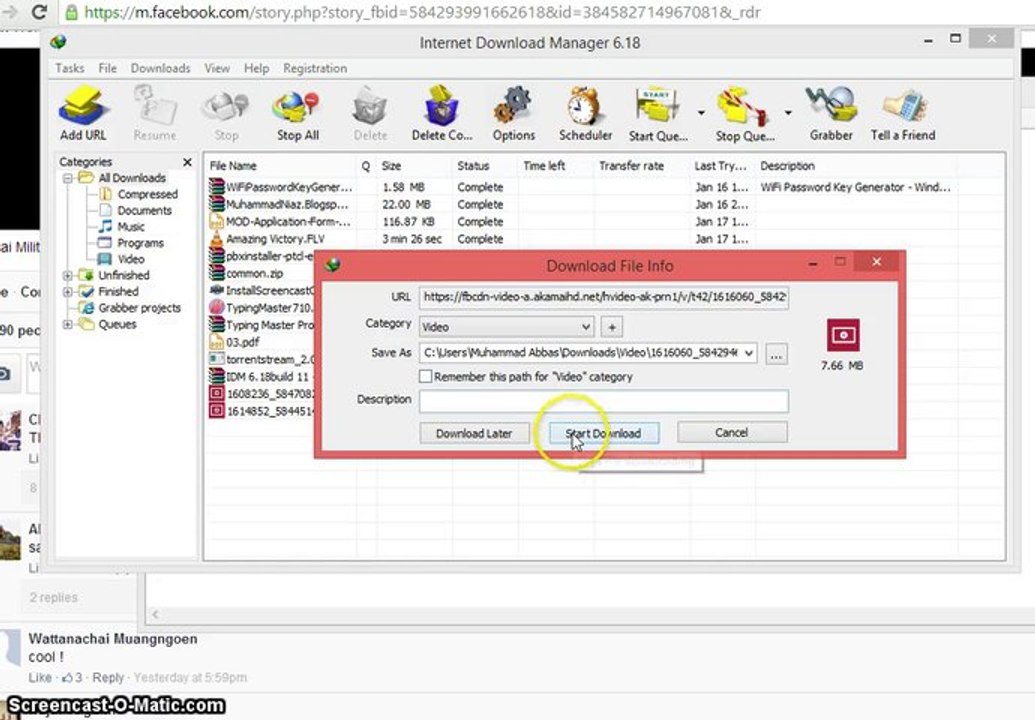Open the Registration menu
This screenshot has height=720, width=1035.
pyautogui.click(x=315, y=68)
